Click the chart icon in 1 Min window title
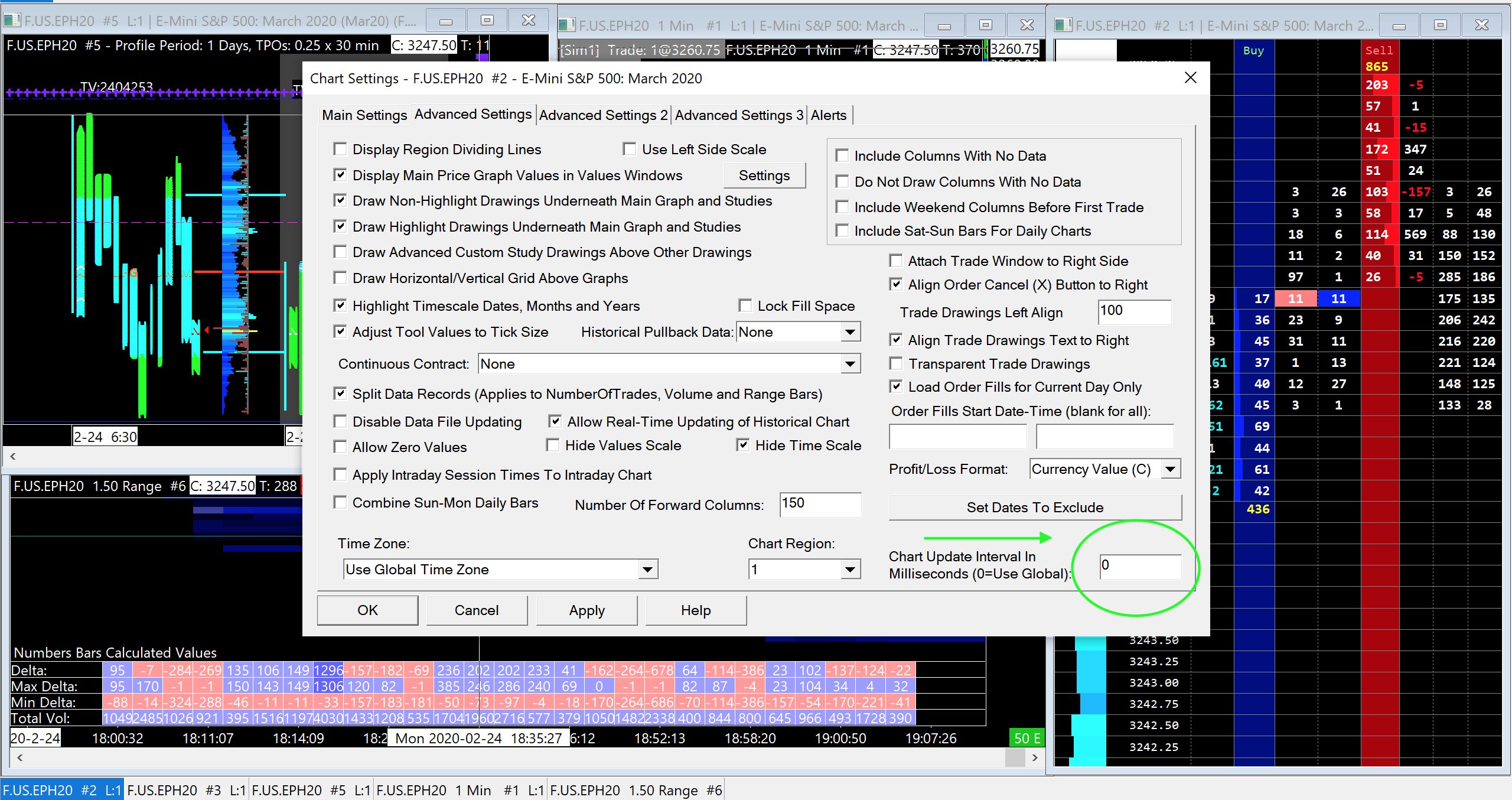This screenshot has width=1512, height=800. coord(566,25)
